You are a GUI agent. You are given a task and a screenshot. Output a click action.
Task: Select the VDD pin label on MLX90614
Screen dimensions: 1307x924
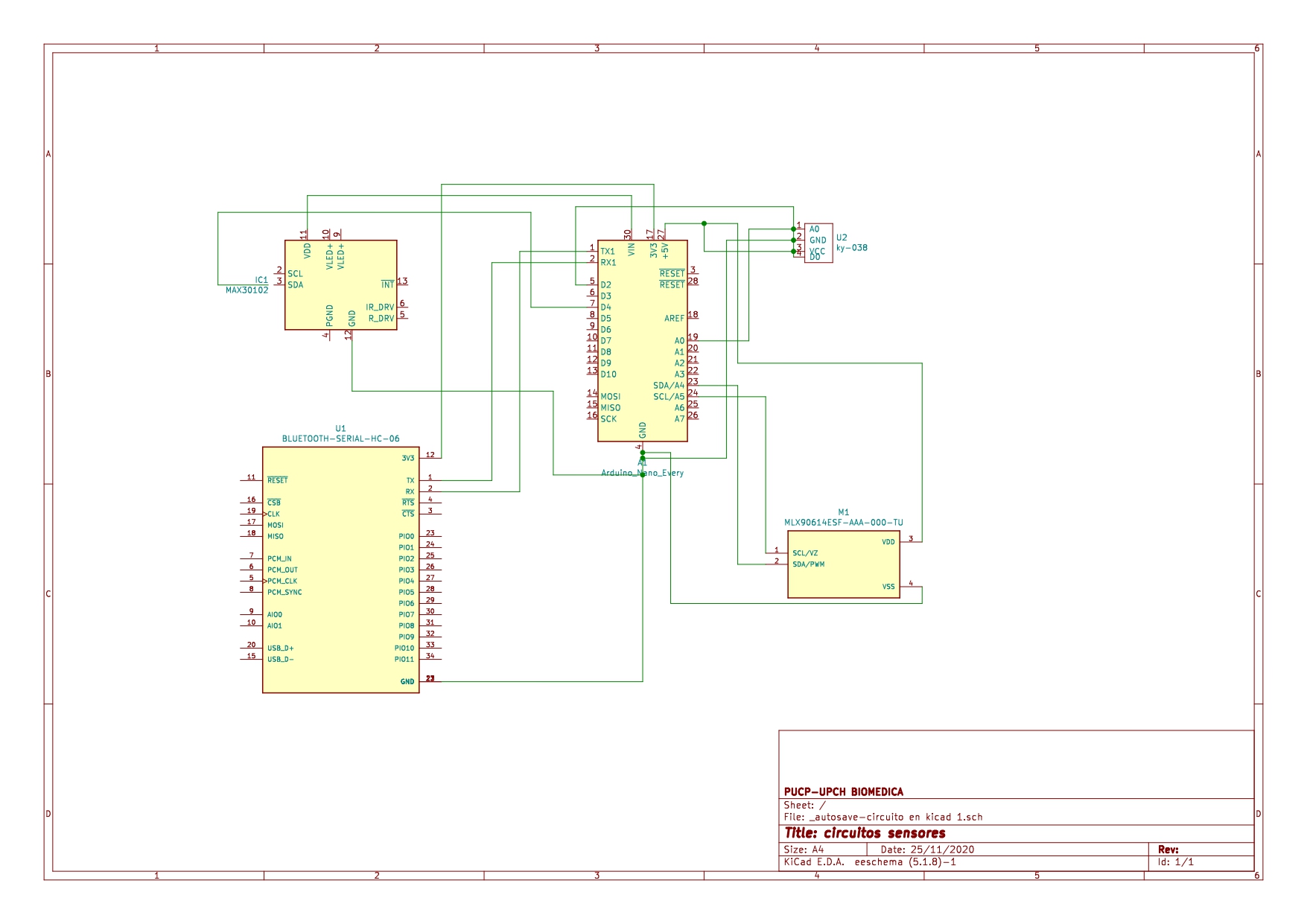tap(888, 542)
